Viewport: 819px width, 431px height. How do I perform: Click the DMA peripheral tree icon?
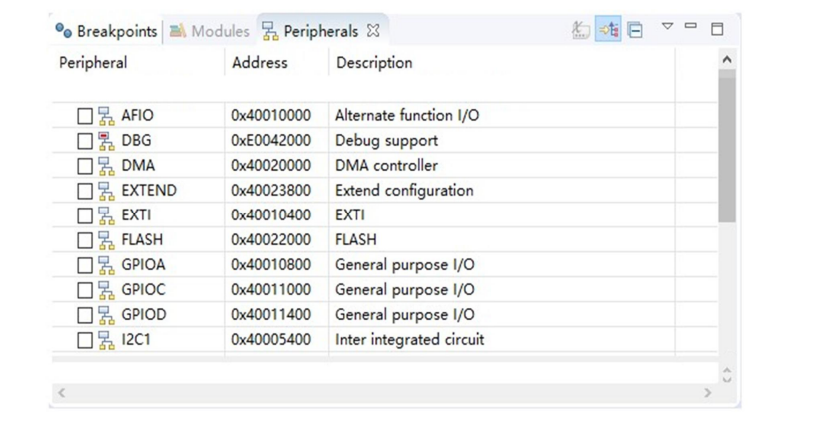(x=107, y=166)
